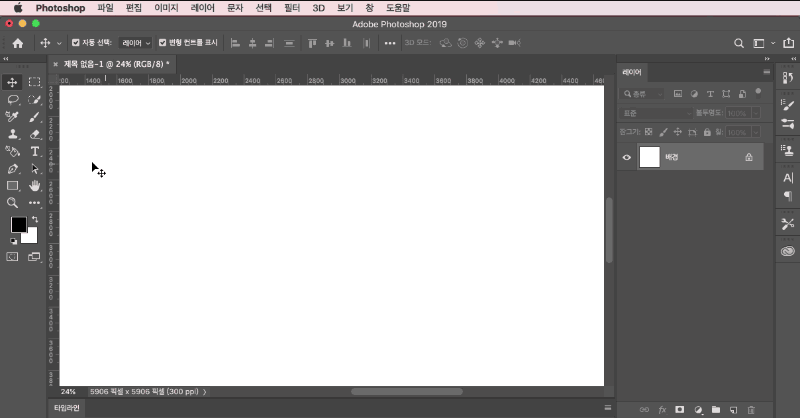Create a new group folder
800x418 pixels.
click(716, 410)
